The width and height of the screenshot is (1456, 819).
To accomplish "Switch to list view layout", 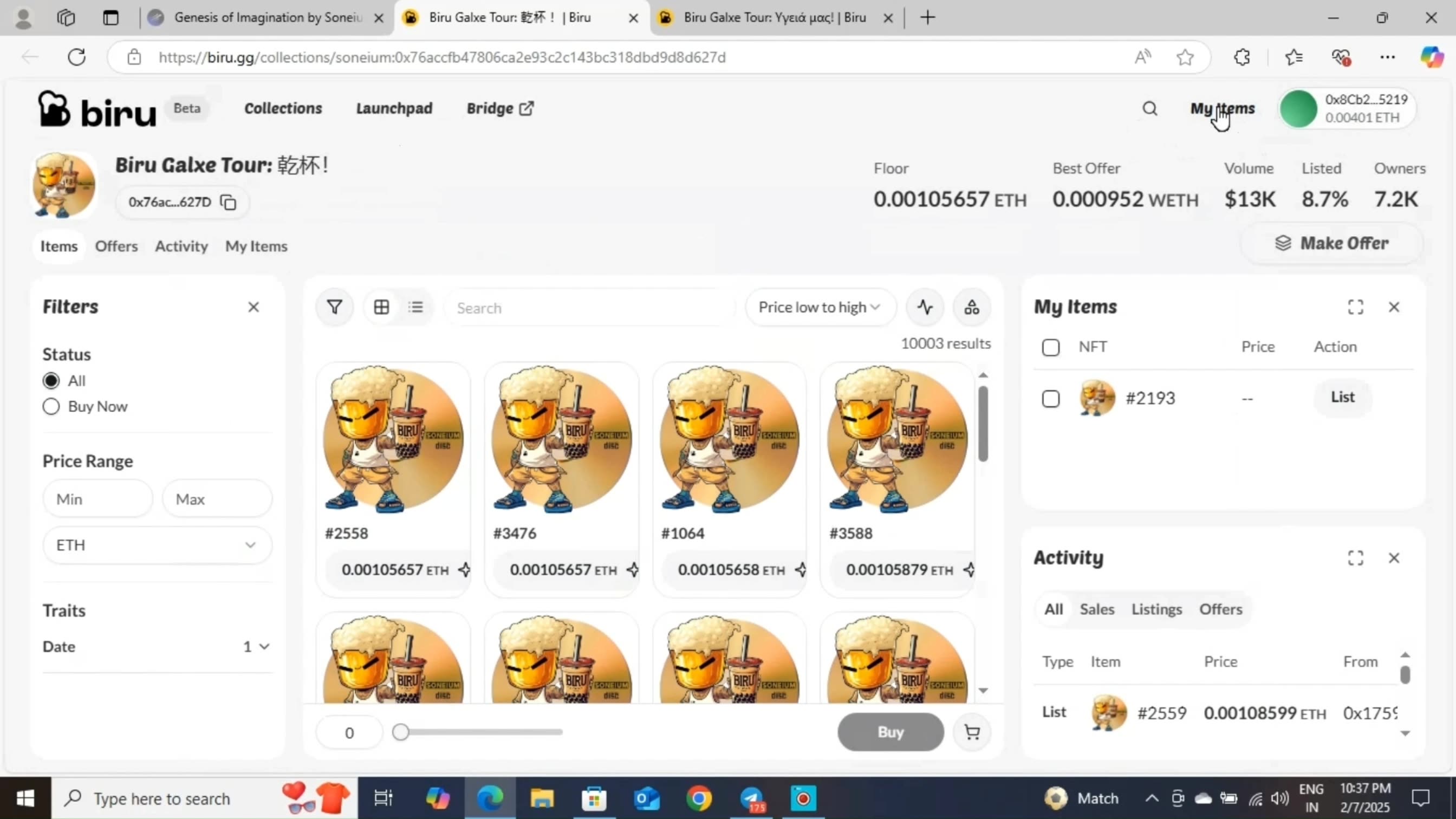I will [417, 307].
